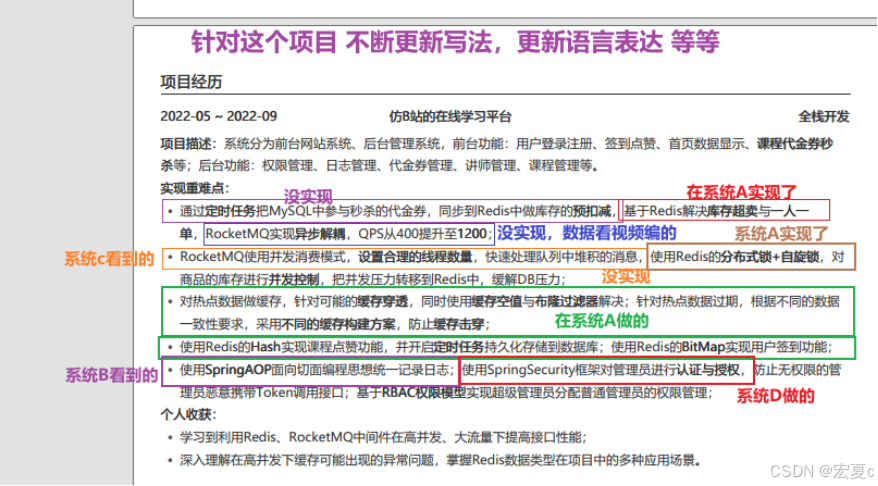
Task: Click "代金券管理" in the backend features list
Action: [421, 166]
